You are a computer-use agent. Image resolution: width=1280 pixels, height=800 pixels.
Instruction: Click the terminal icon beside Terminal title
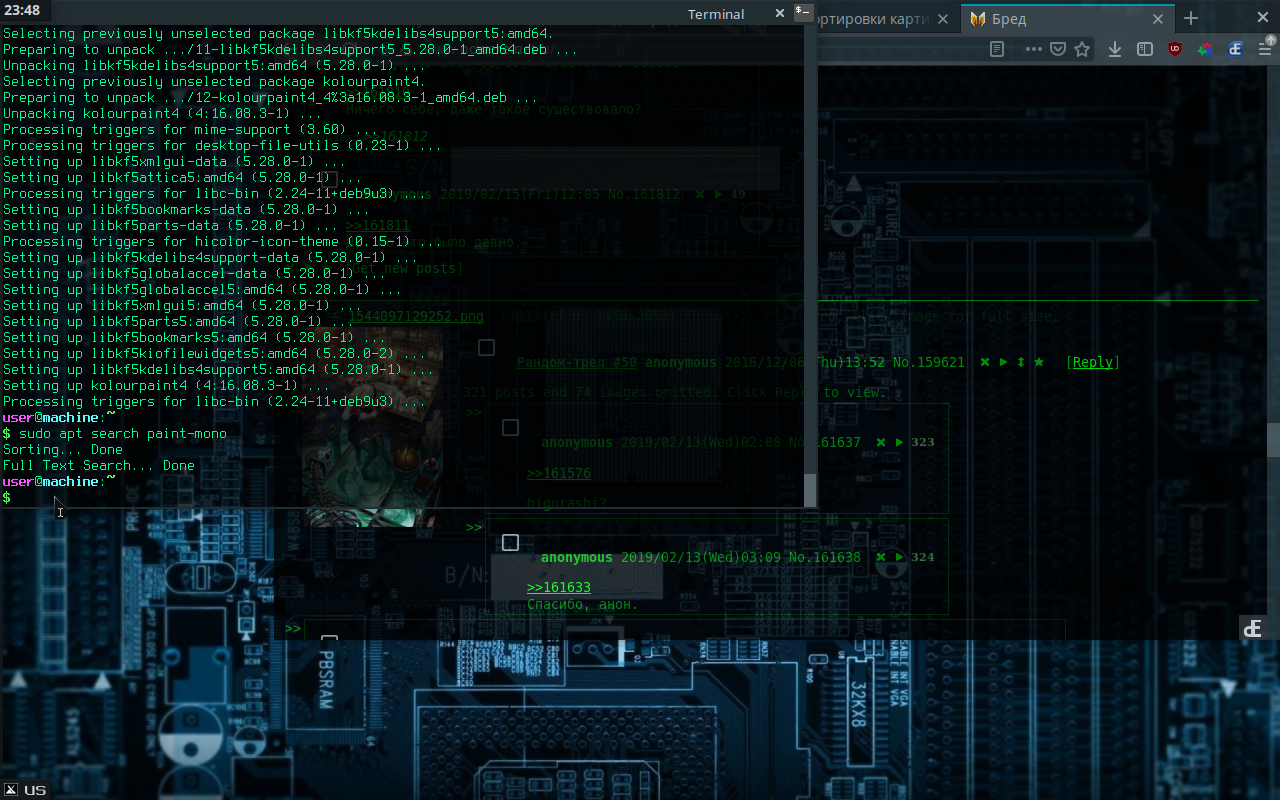tap(803, 11)
